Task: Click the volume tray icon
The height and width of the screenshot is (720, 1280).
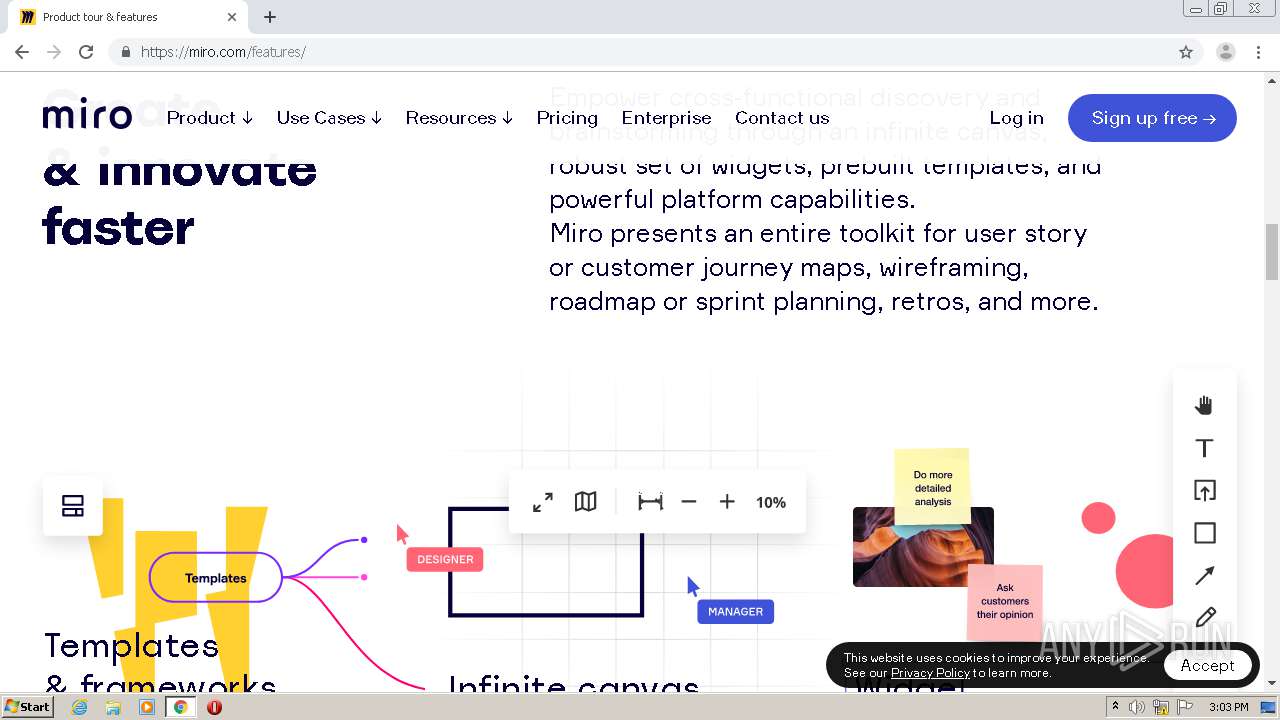Action: pyautogui.click(x=1137, y=707)
